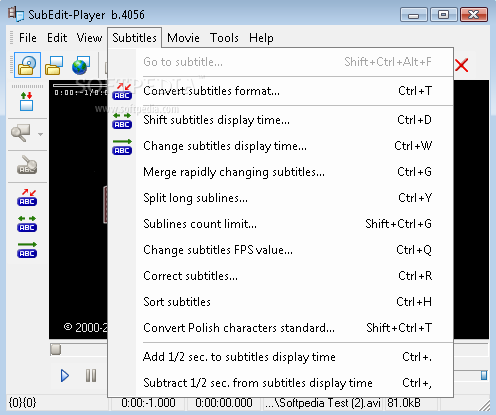The width and height of the screenshot is (496, 415).
Task: Select Sublines count limit...
Action: coord(281,224)
